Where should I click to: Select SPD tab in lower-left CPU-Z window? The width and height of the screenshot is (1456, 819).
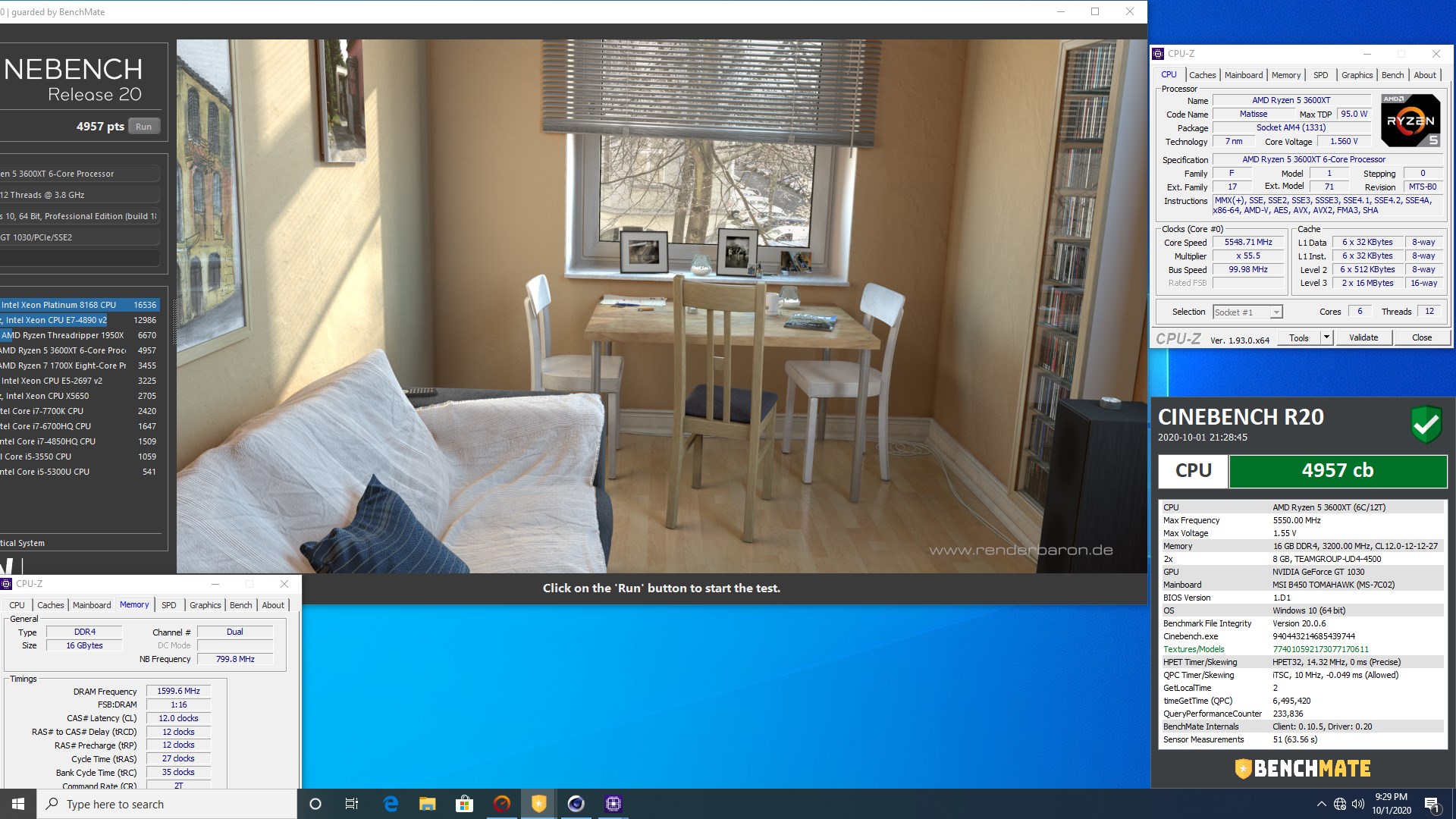click(169, 605)
